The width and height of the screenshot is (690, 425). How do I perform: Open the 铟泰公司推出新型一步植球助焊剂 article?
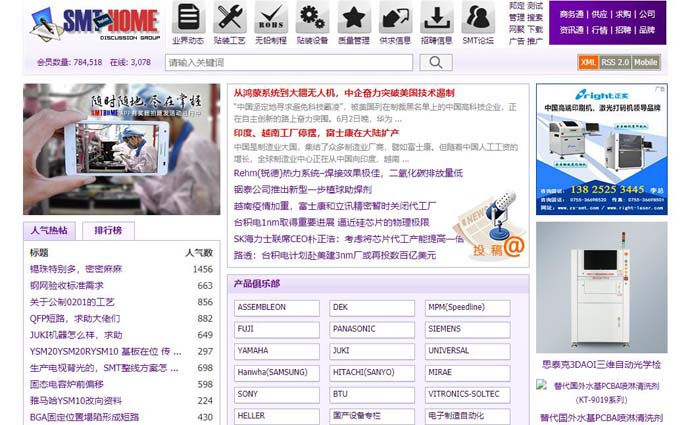click(303, 190)
